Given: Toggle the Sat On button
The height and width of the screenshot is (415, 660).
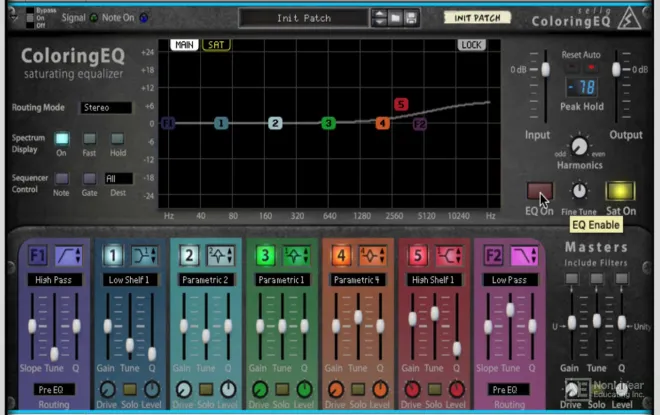Looking at the screenshot, I should tap(620, 191).
